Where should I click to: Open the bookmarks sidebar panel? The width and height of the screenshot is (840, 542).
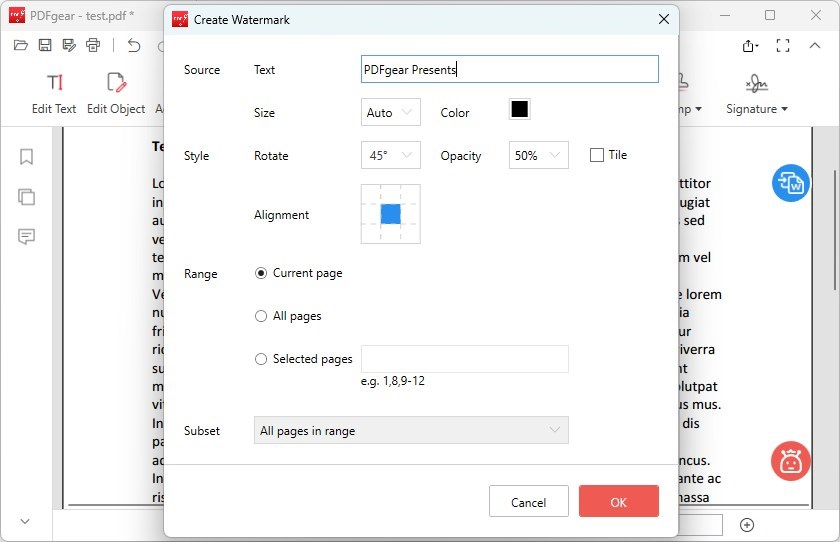[x=27, y=157]
